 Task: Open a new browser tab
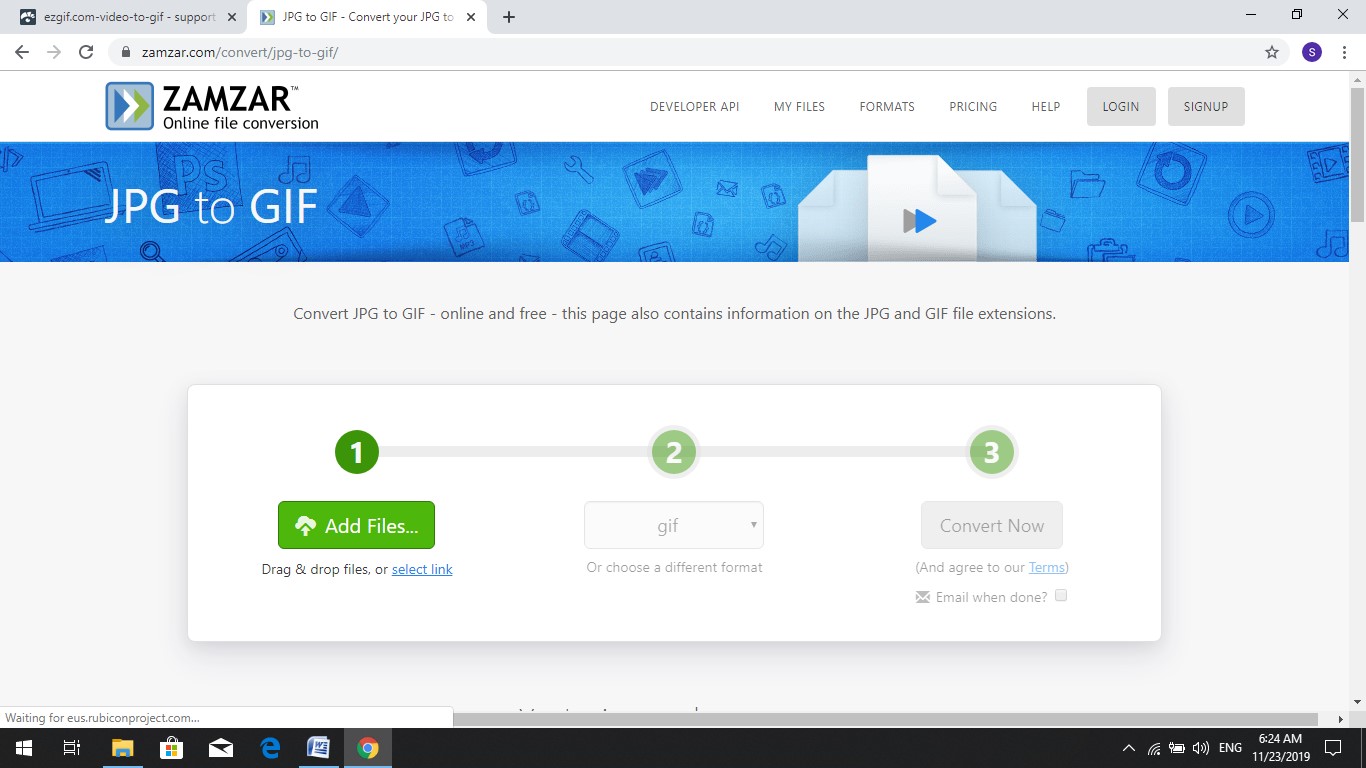click(x=509, y=17)
